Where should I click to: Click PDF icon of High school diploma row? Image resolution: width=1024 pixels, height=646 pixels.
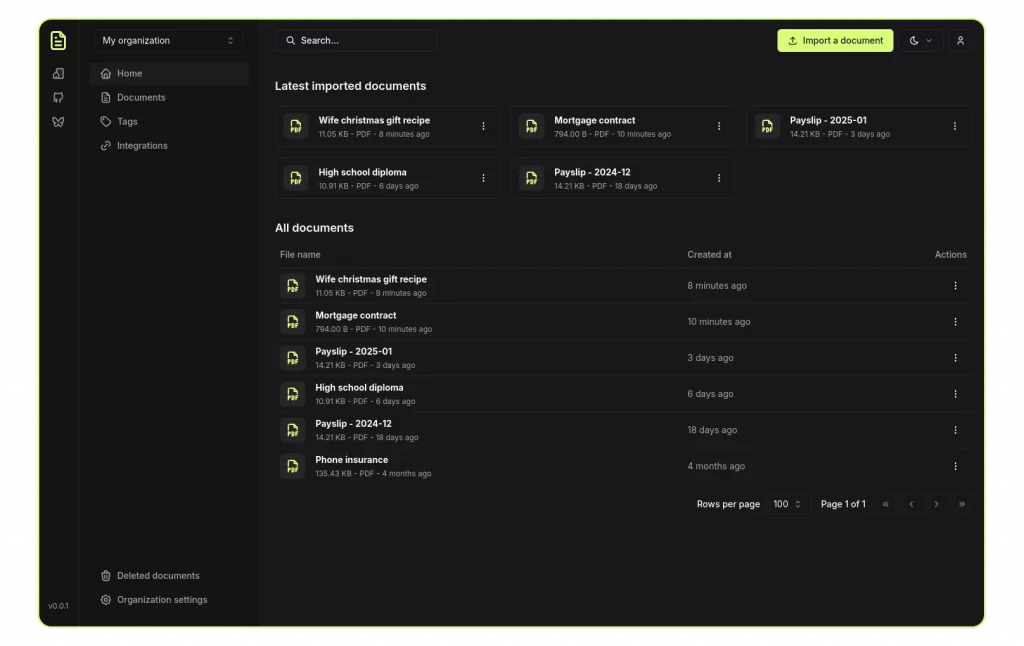293,394
